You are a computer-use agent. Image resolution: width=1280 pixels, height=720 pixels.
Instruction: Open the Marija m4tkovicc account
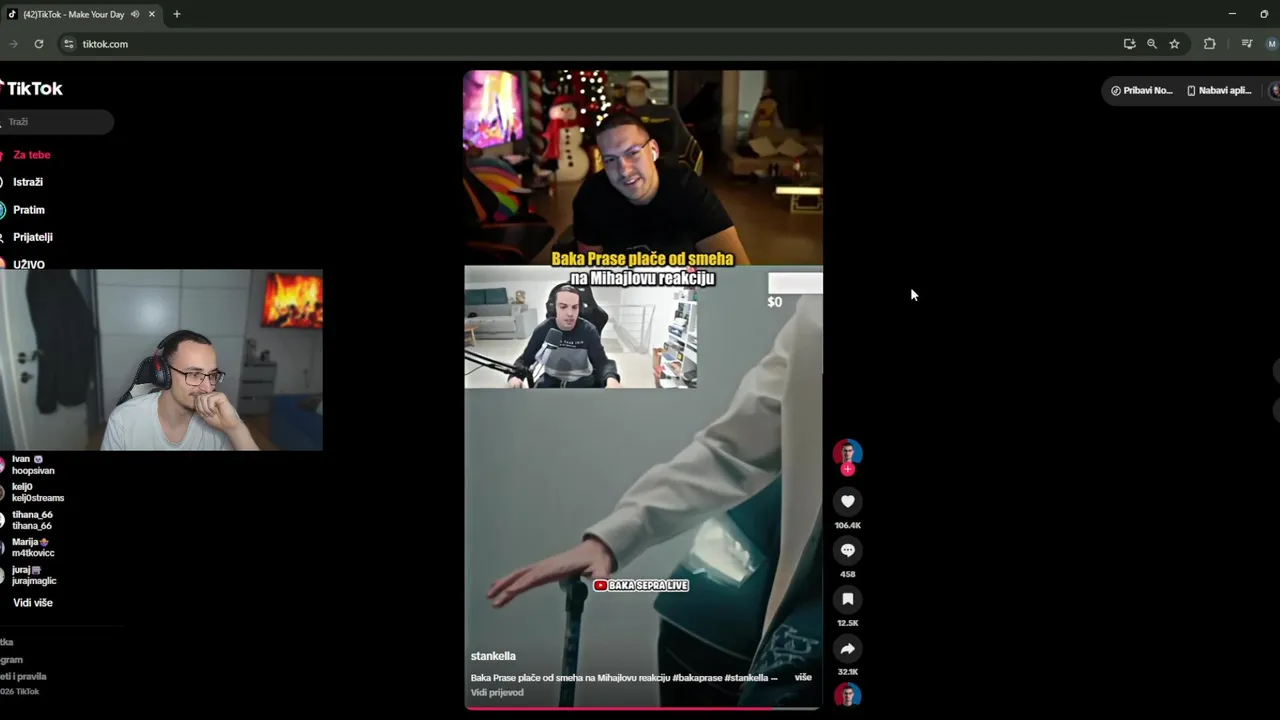point(32,547)
